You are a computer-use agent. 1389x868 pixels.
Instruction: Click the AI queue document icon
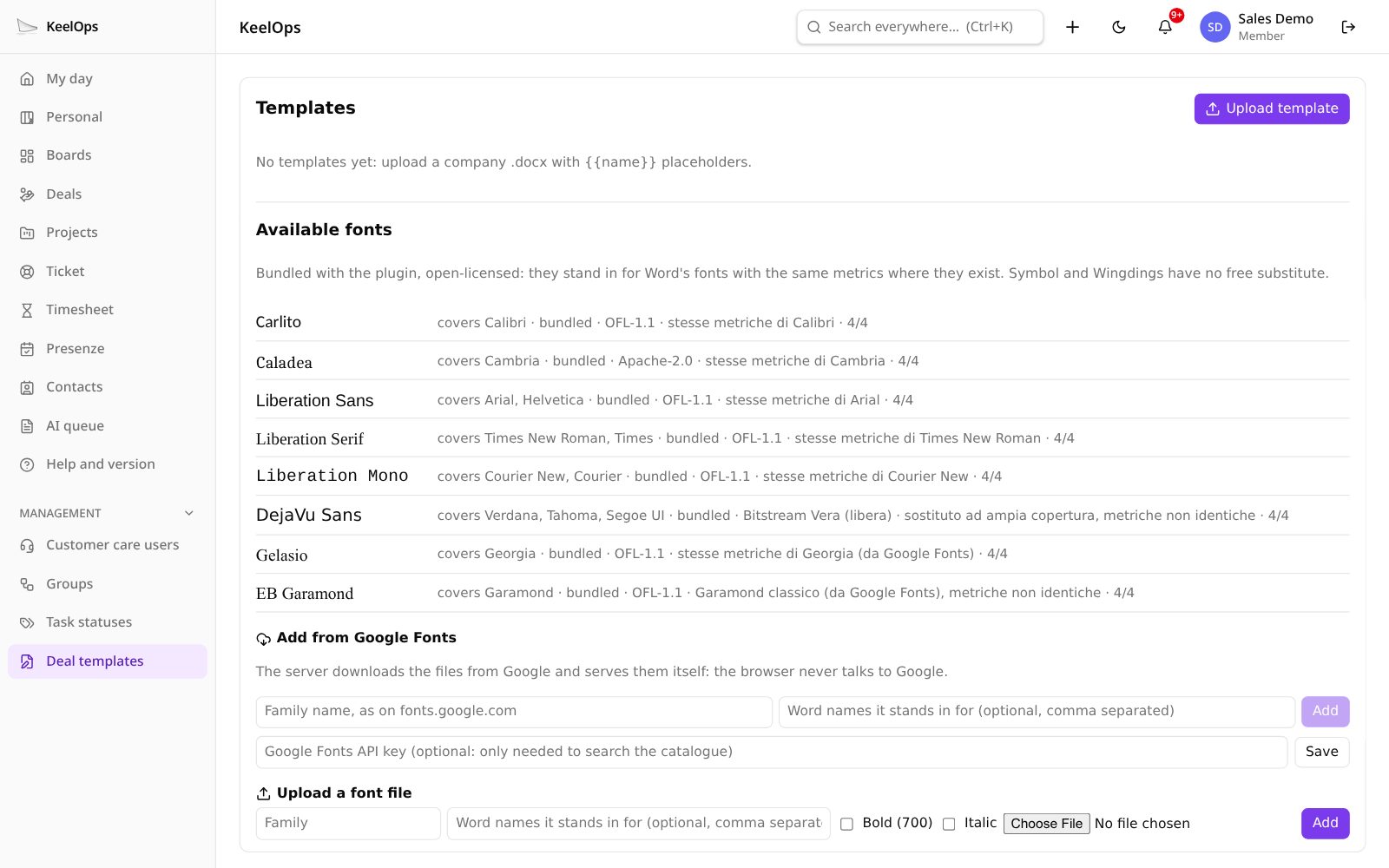click(27, 426)
